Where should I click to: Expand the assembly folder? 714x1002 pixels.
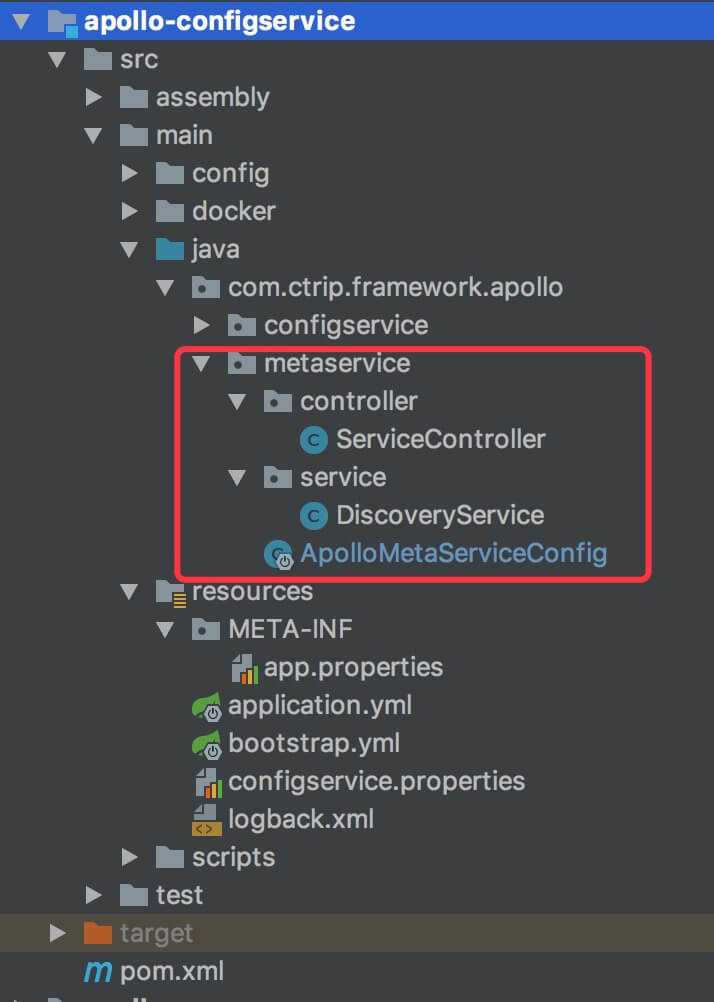click(95, 97)
